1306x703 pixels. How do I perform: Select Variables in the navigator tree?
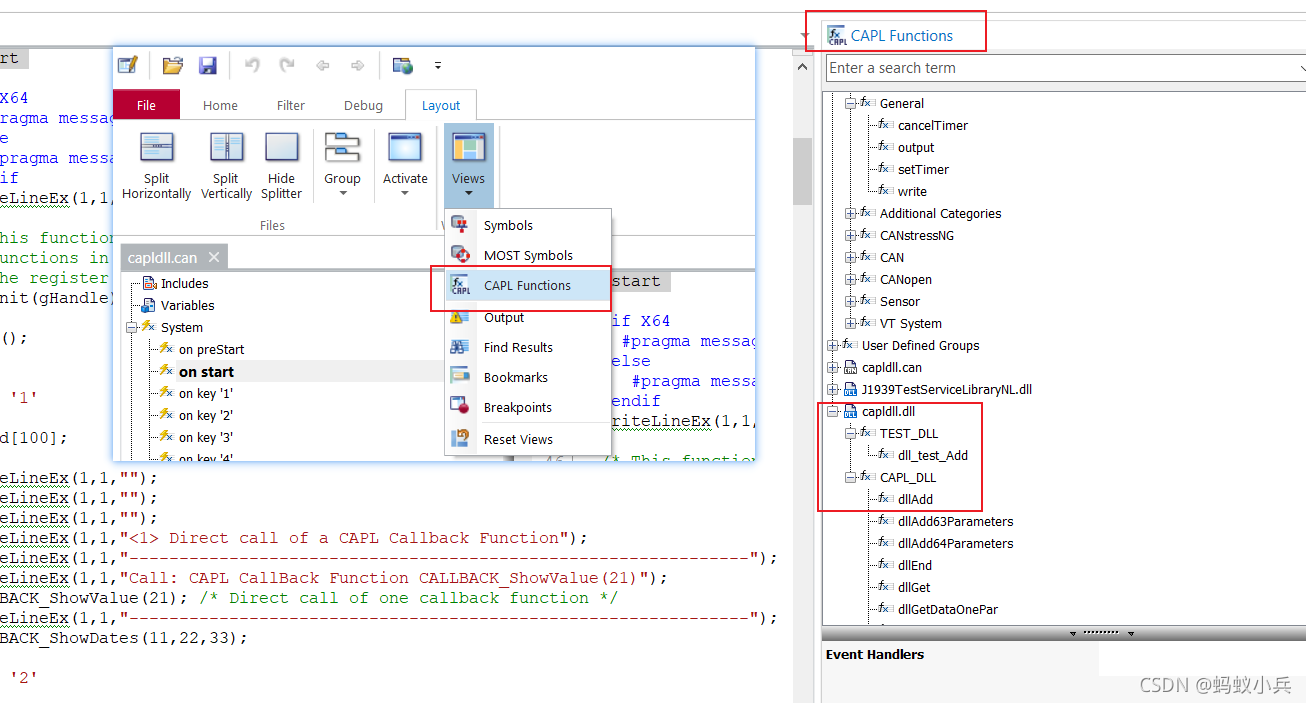pyautogui.click(x=187, y=305)
